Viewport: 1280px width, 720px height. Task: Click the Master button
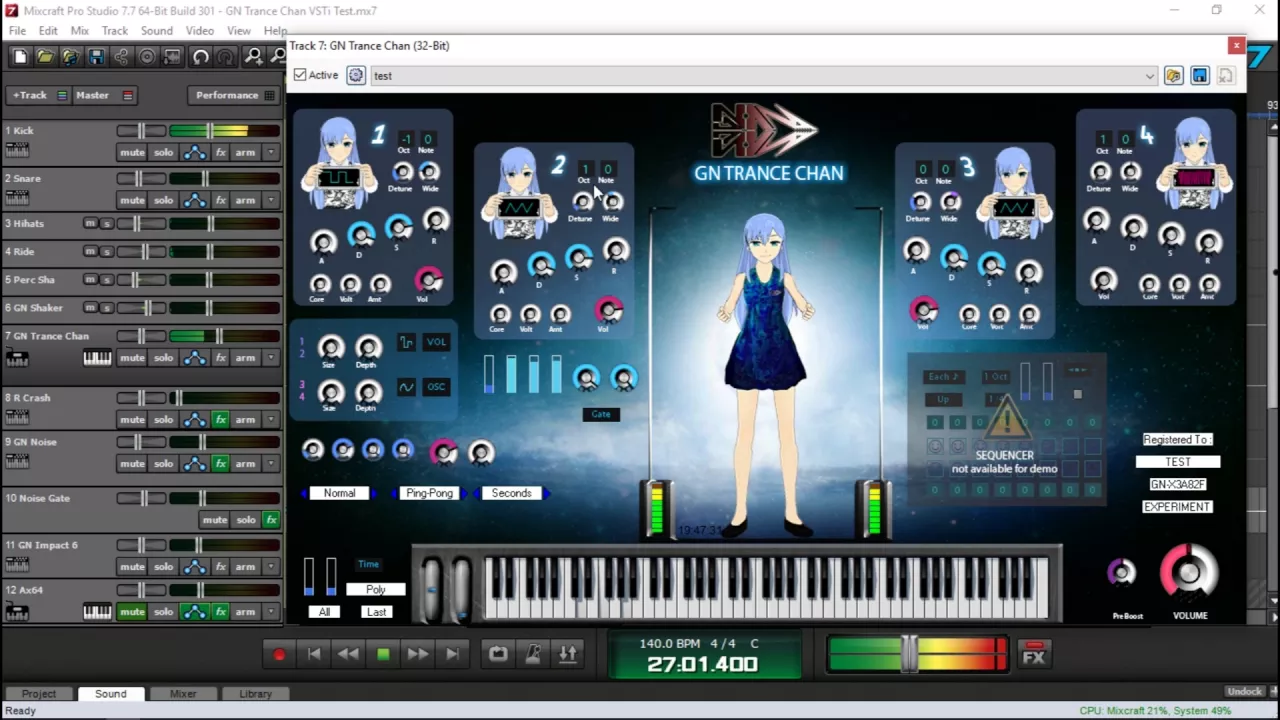(105, 95)
